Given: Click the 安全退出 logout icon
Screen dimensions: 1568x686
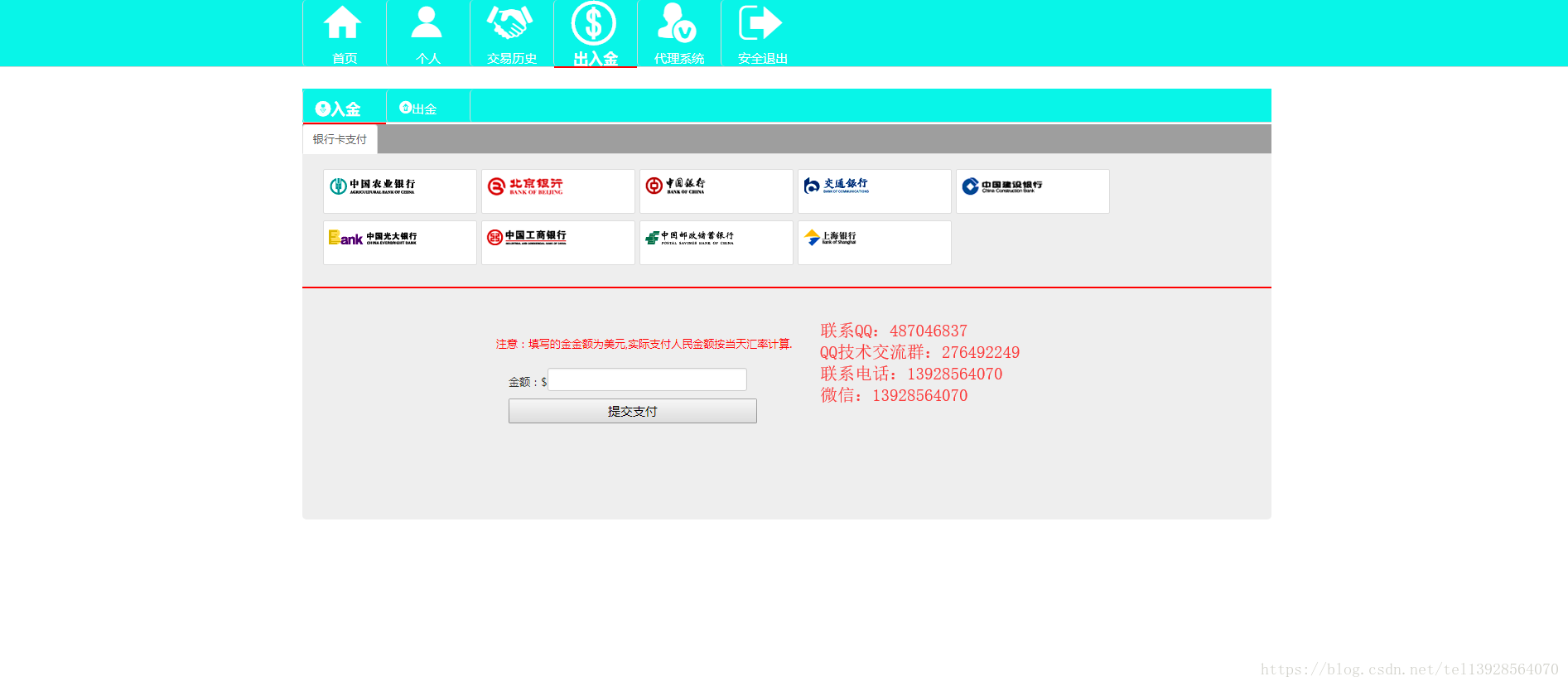Looking at the screenshot, I should click(x=760, y=23).
